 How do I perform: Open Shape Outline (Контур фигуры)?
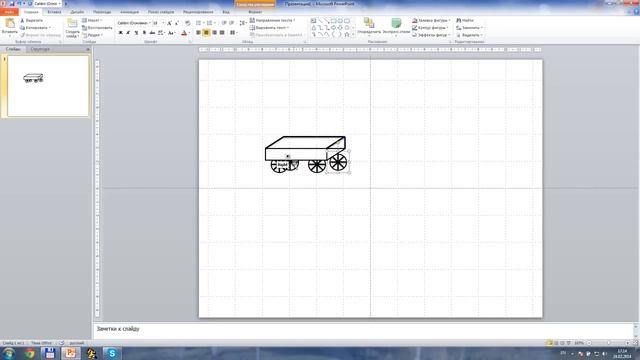[x=430, y=28]
